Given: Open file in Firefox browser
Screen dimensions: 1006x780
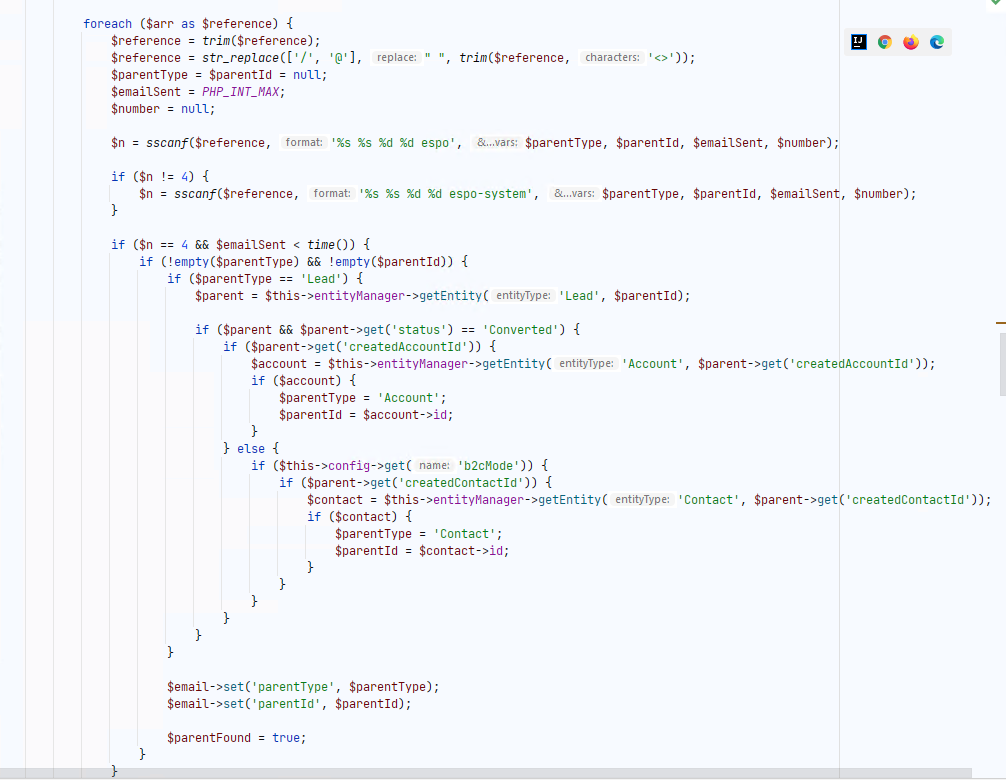Looking at the screenshot, I should [x=911, y=42].
